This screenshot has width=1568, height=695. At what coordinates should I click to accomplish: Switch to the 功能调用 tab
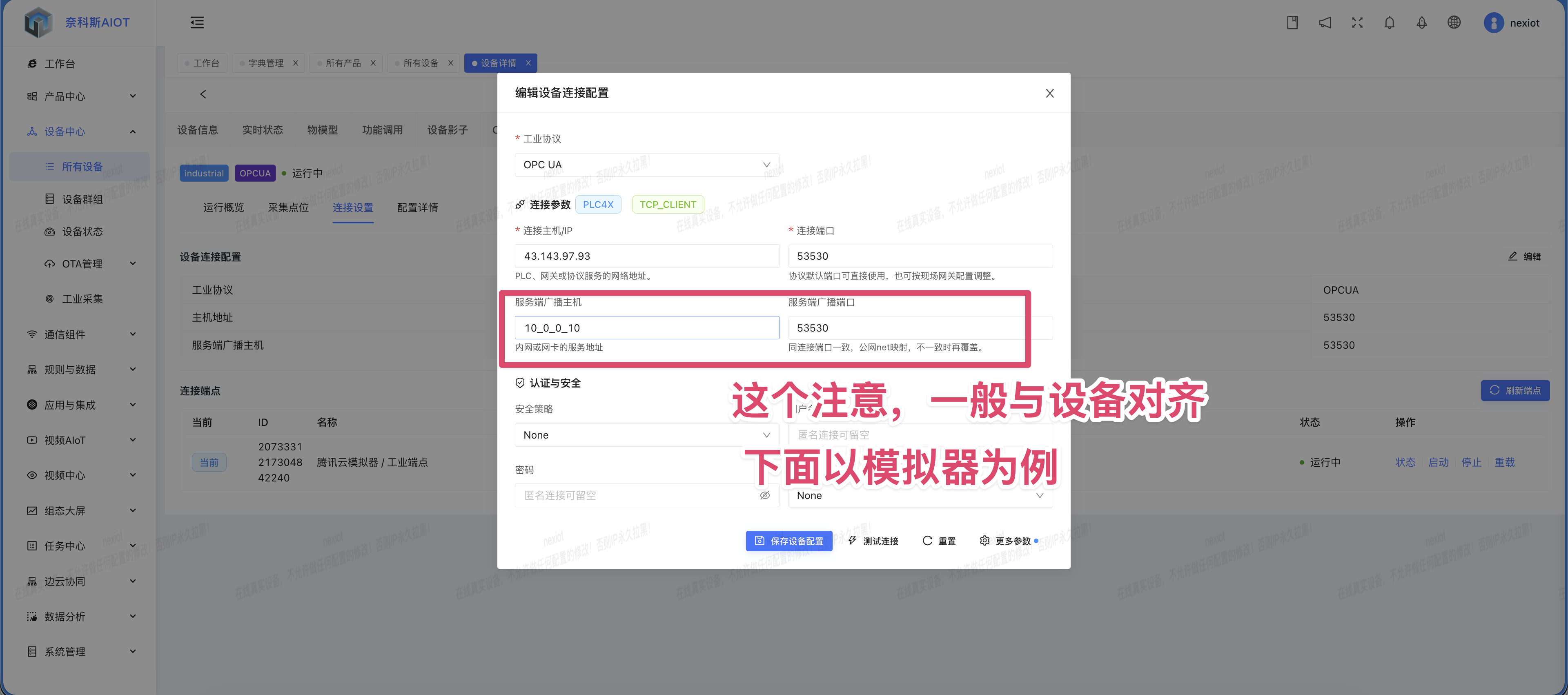tap(382, 129)
